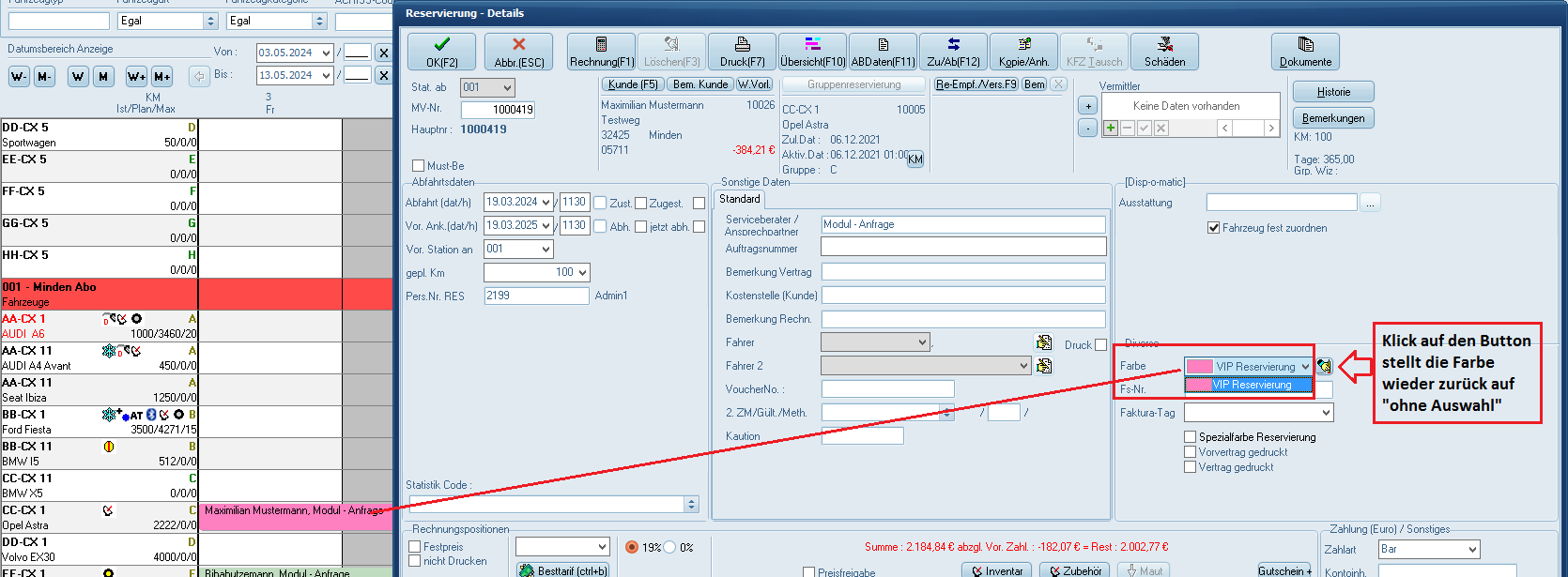
Task: Click the OK(F2) green checkmark button
Action: 441,52
